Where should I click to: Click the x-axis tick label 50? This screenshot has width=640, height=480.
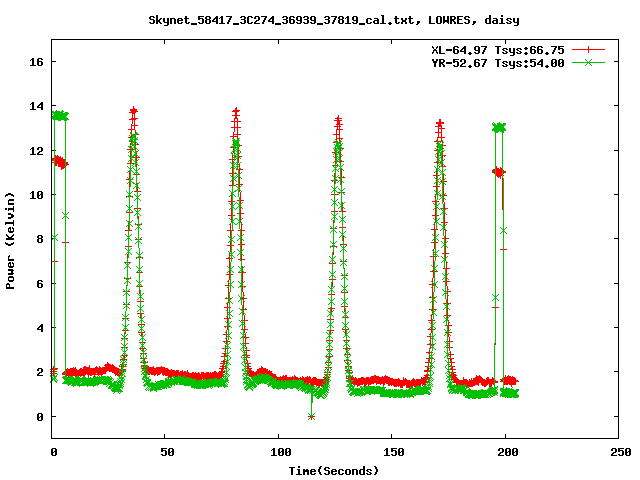(167, 452)
